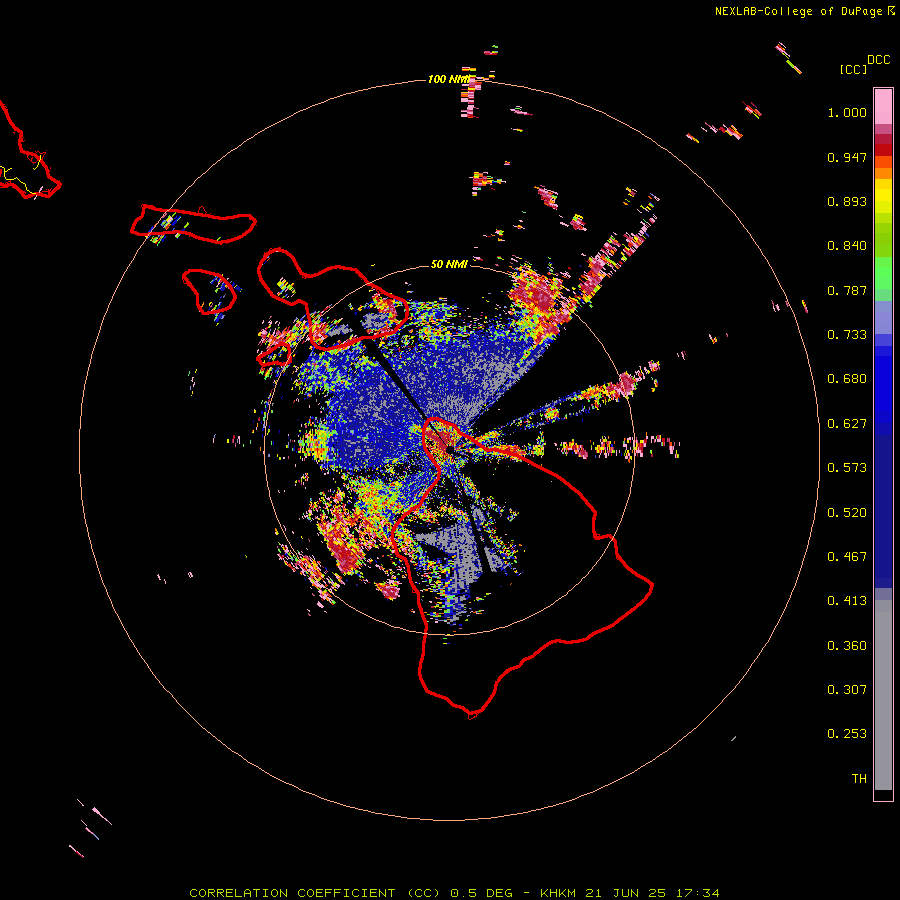Click the TH threshold label
900x900 pixels.
click(x=859, y=779)
